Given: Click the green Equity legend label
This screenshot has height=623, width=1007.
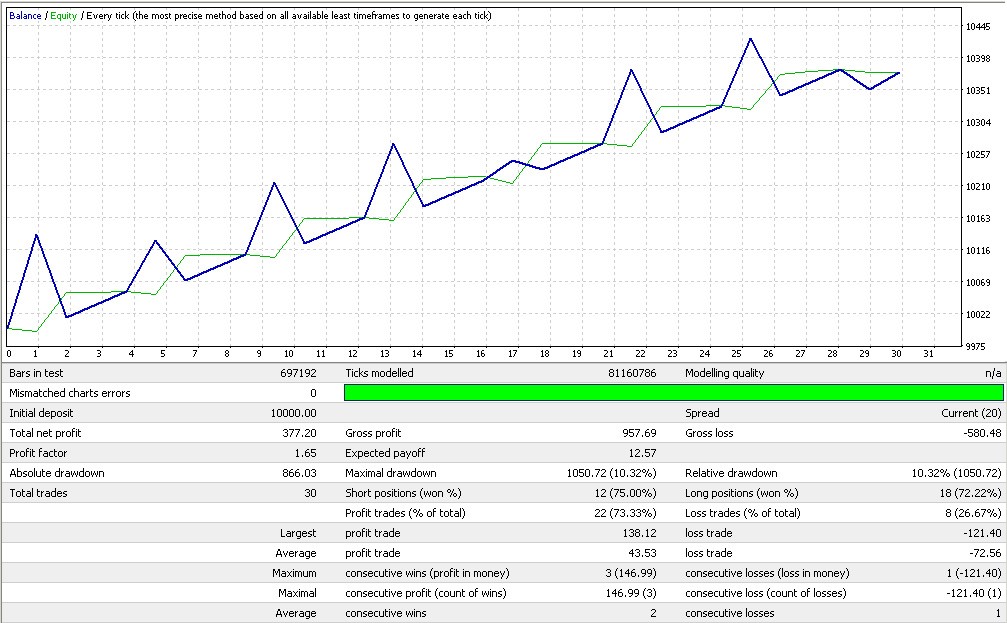Looking at the screenshot, I should pyautogui.click(x=63, y=16).
